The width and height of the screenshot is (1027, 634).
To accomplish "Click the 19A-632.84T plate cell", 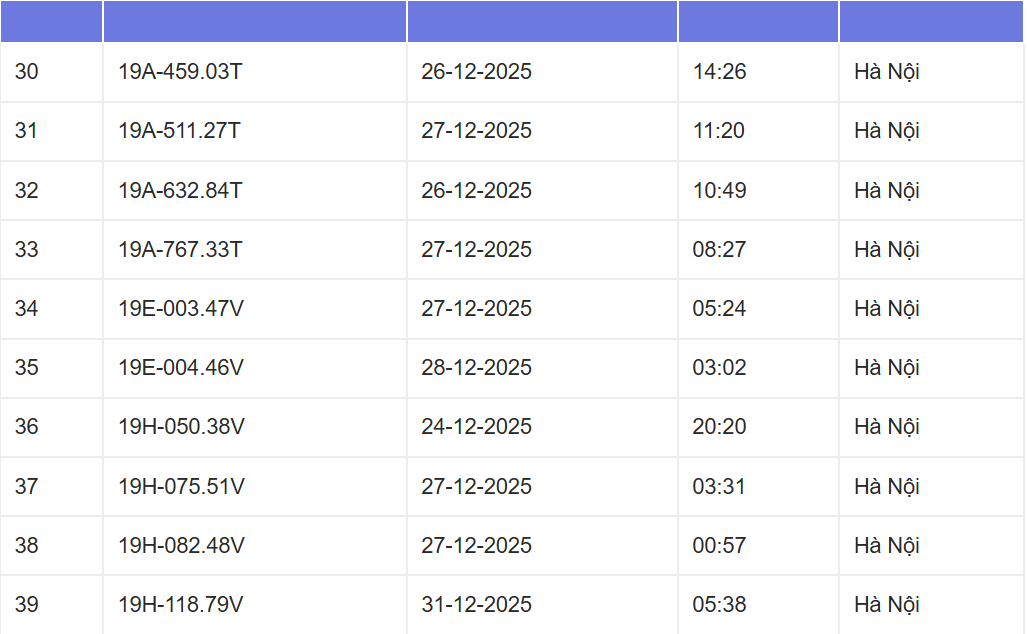I will point(180,190).
